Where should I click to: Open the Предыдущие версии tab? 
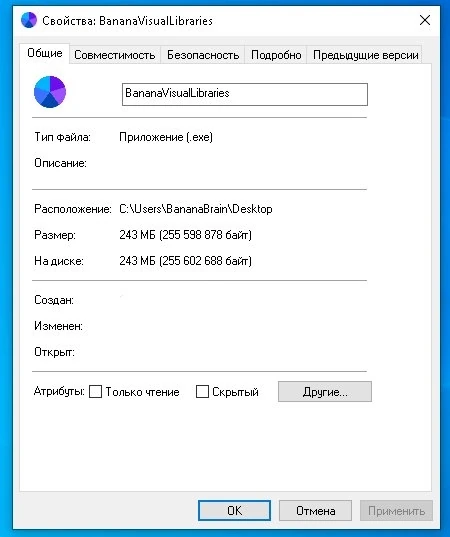365,55
